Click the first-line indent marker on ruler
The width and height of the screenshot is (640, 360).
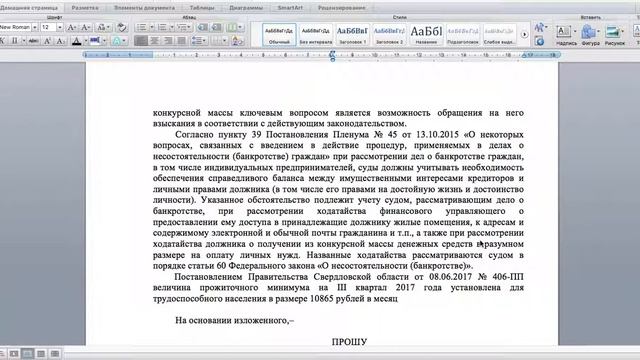coord(332,52)
